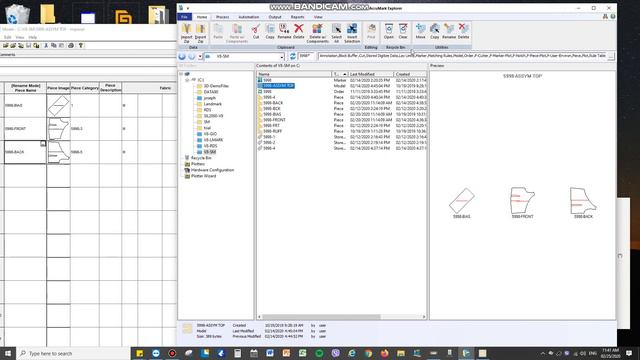
Task: Open Recycle Bin on the desktop
Action: (17, 13)
